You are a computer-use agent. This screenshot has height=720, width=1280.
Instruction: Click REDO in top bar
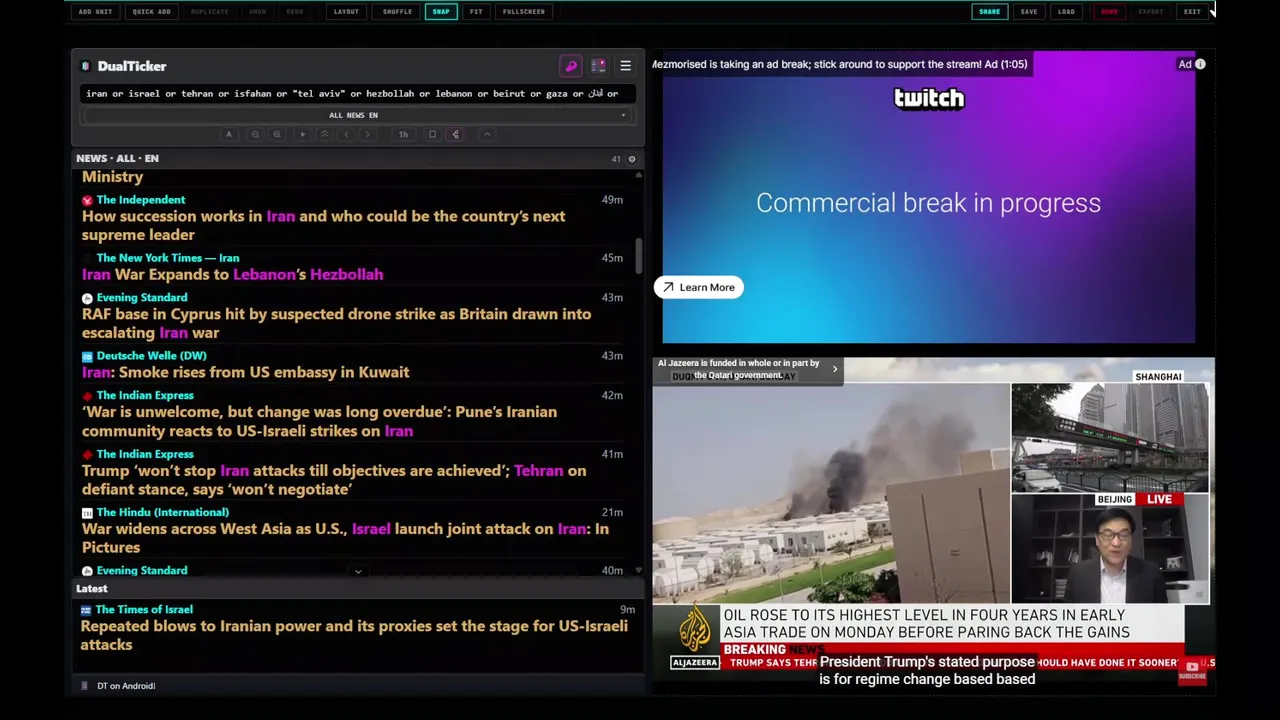click(x=295, y=12)
